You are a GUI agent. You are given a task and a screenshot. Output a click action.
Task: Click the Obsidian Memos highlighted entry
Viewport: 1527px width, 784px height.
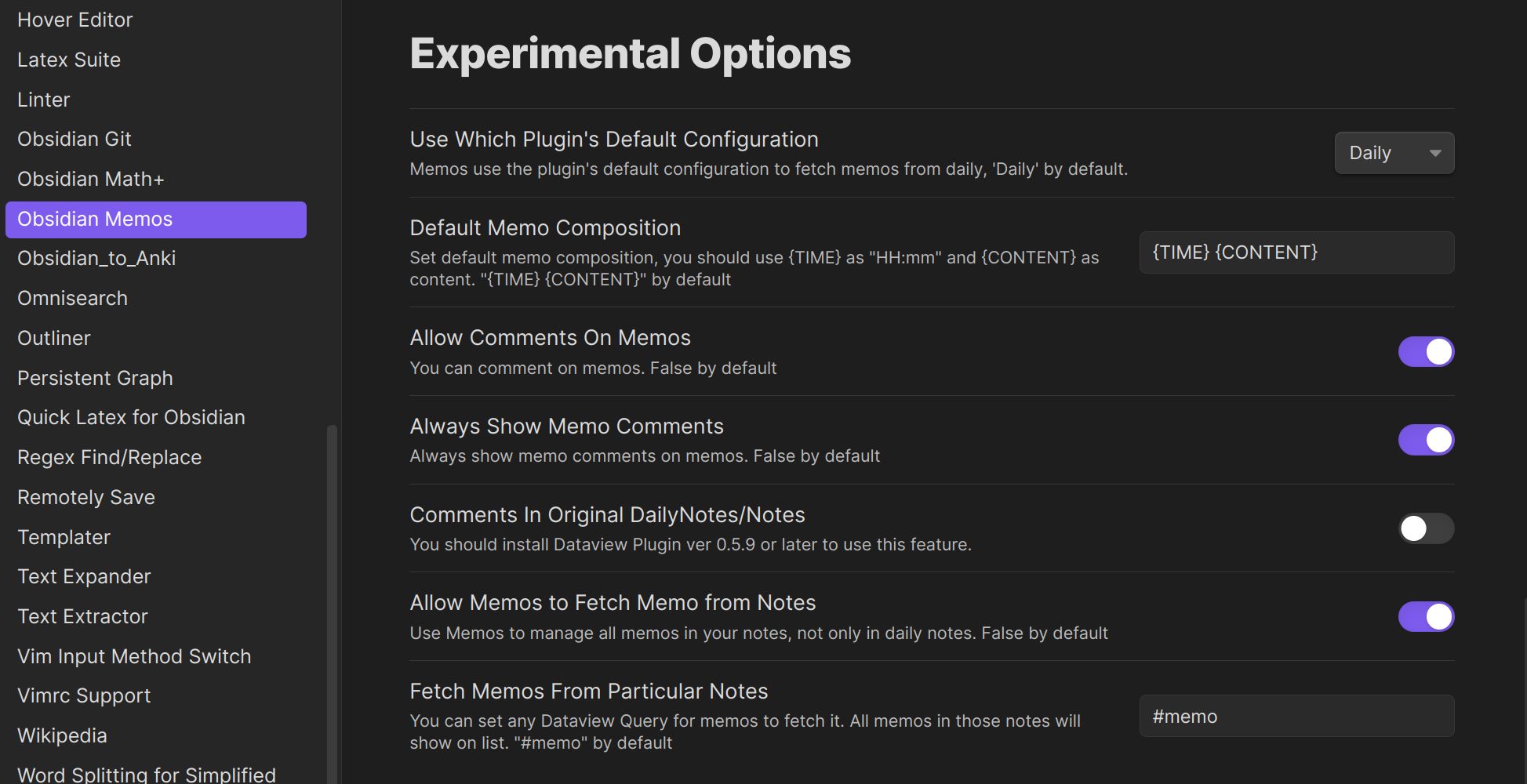click(x=95, y=220)
